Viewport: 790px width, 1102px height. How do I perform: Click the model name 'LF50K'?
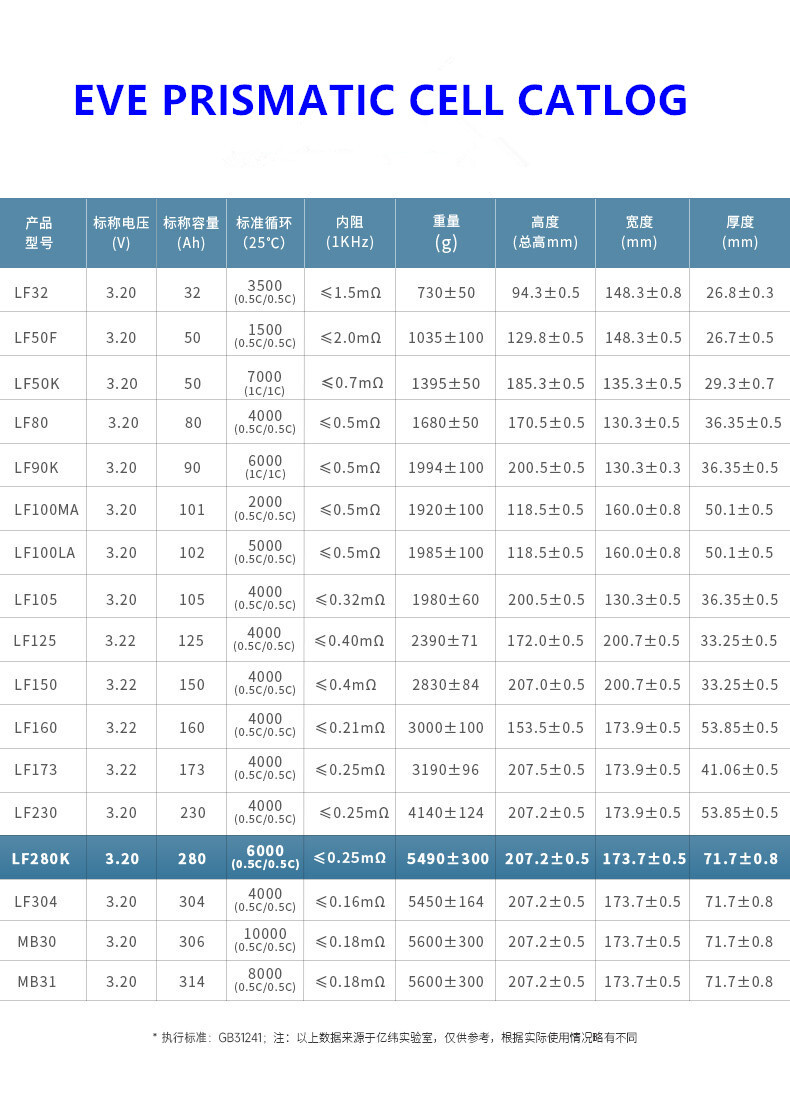click(37, 384)
